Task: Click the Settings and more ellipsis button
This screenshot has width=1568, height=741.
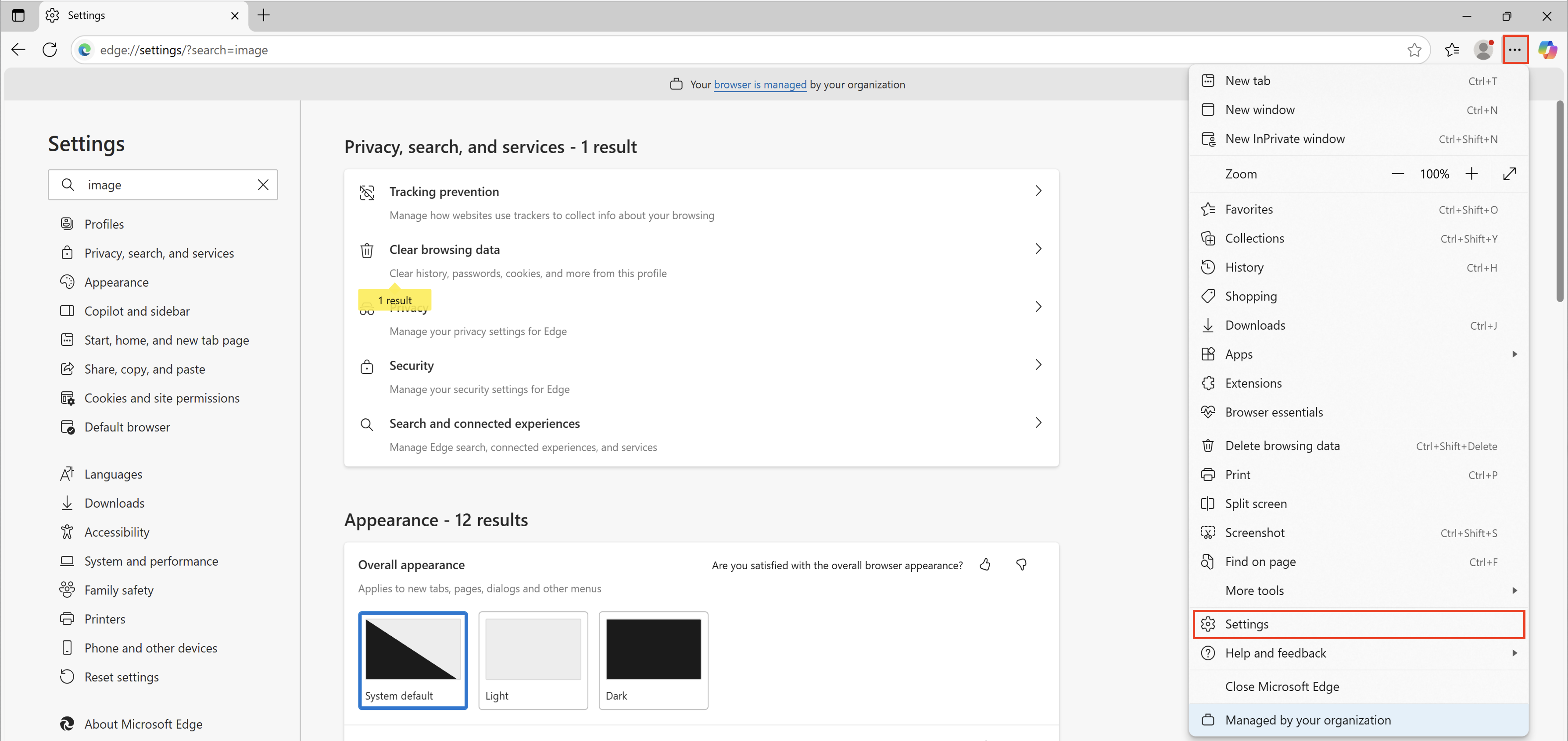Action: (1514, 50)
